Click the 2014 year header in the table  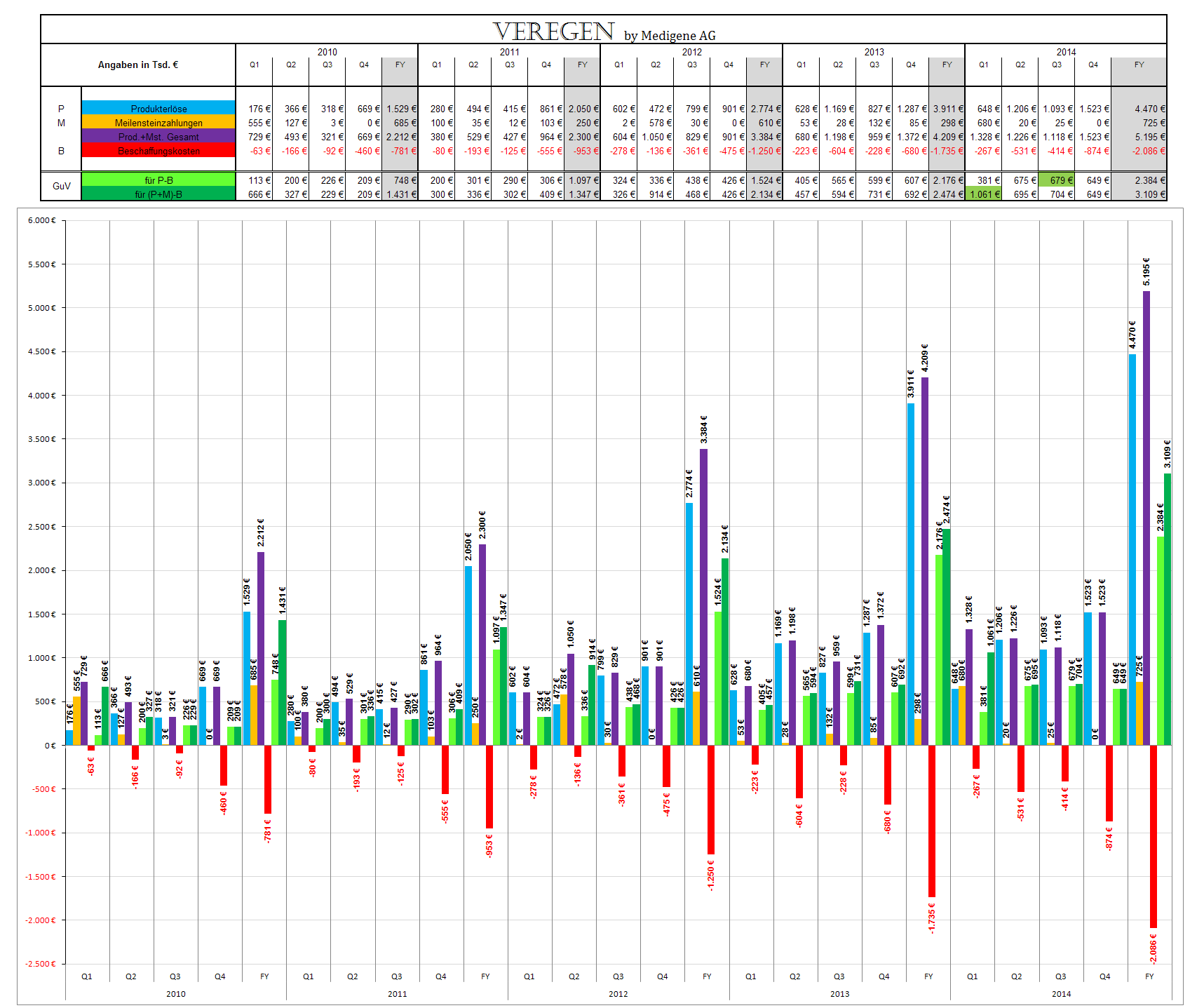(1067, 52)
